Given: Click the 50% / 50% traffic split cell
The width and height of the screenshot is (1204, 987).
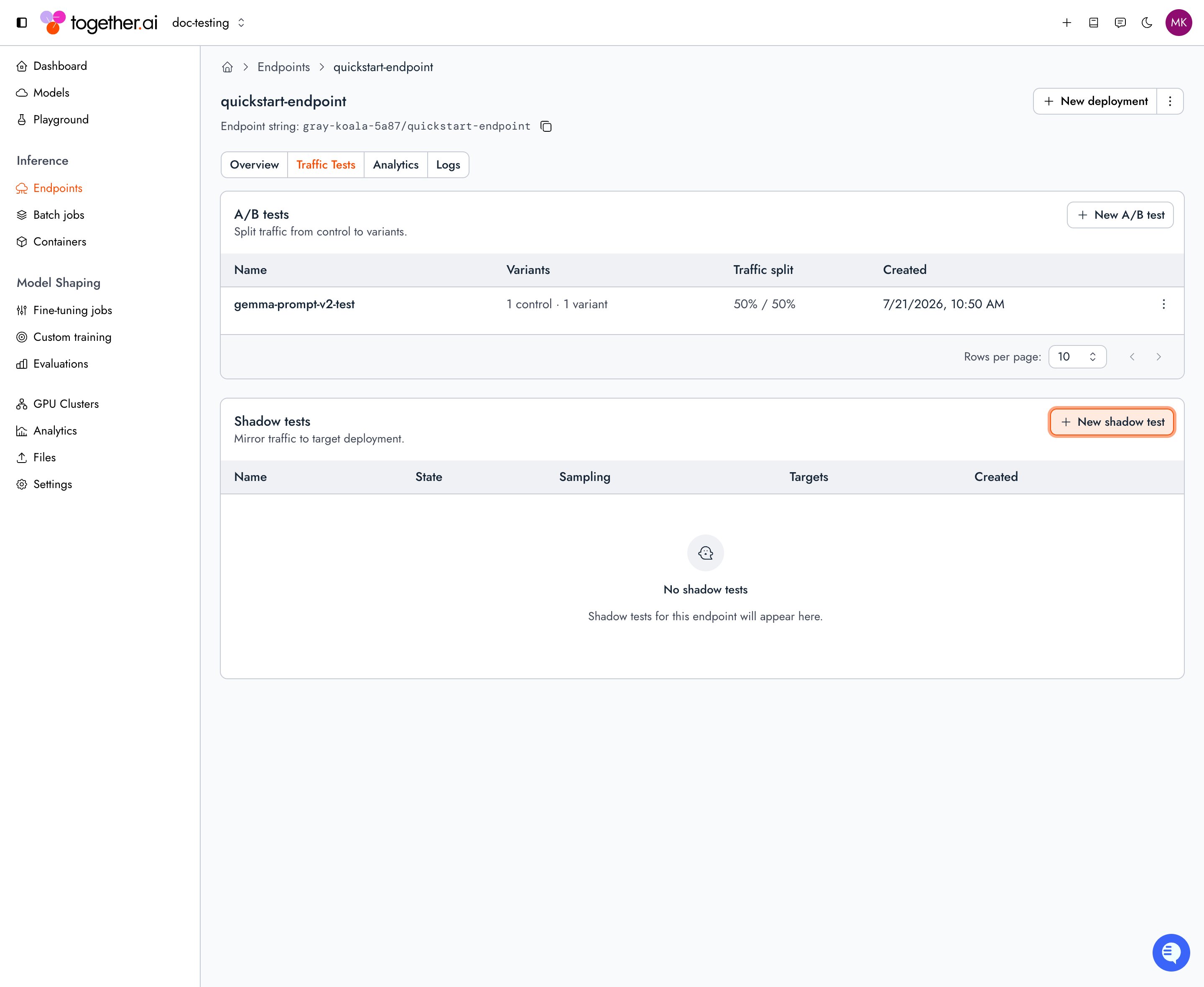Looking at the screenshot, I should point(764,304).
